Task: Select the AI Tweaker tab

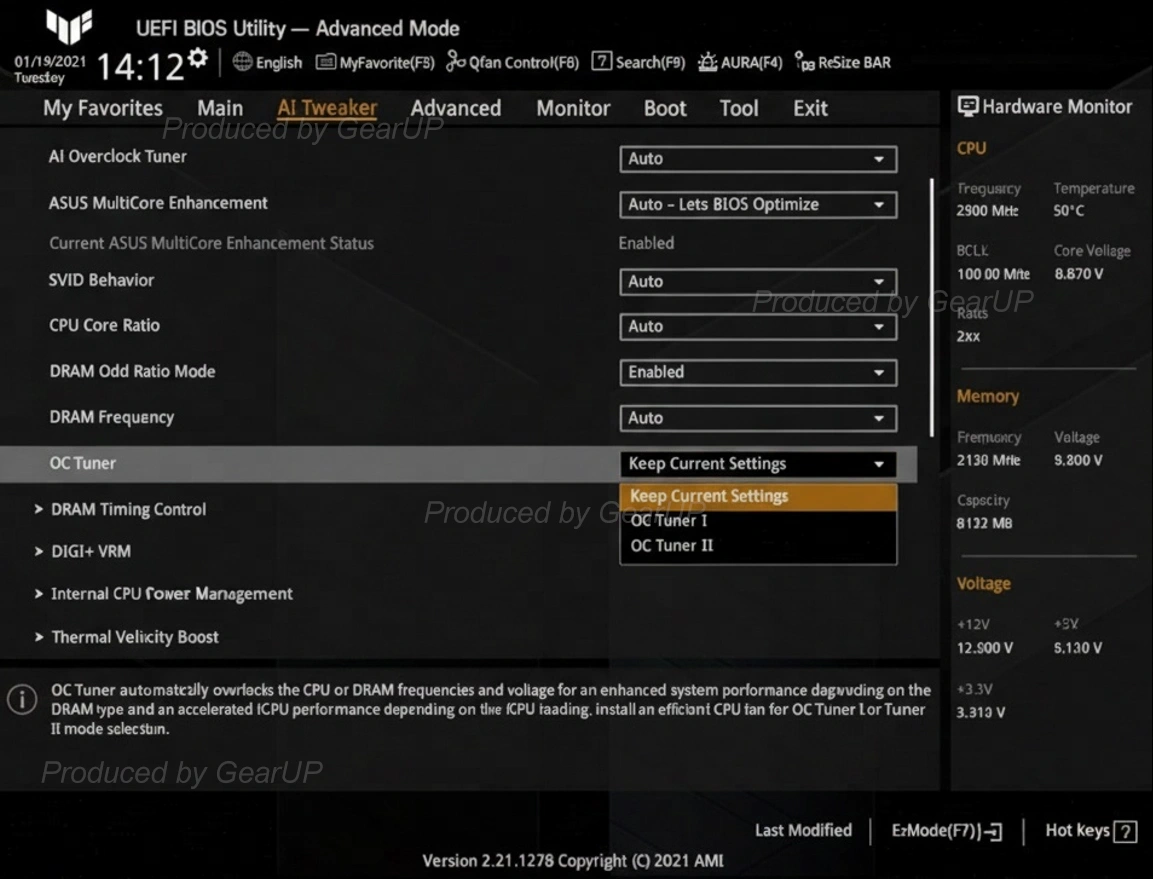Action: click(327, 108)
